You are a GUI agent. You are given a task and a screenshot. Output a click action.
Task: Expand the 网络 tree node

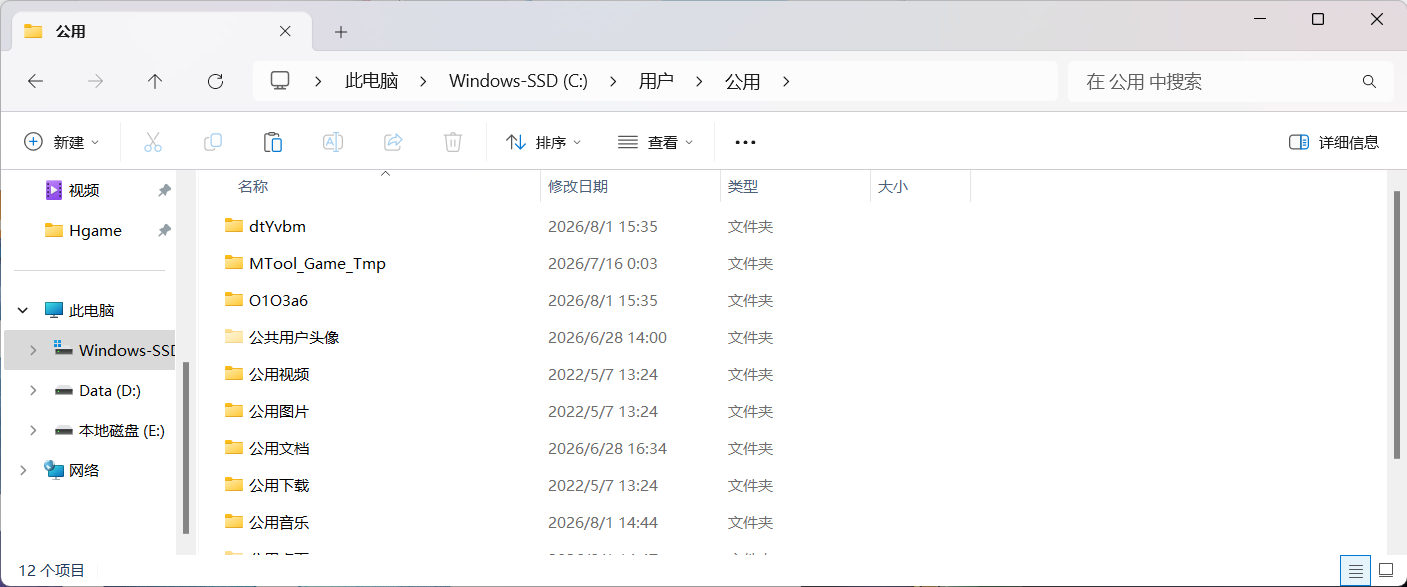[23, 470]
